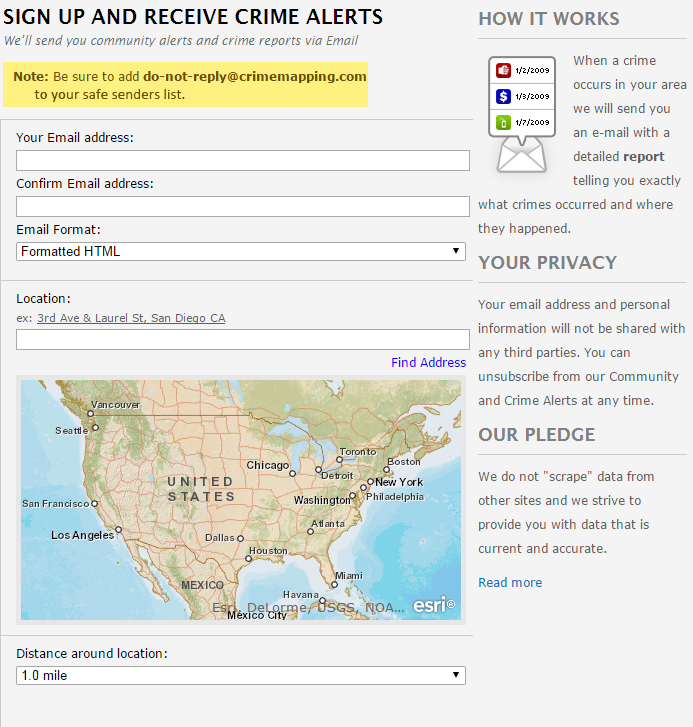
Task: Open the Email Format dropdown
Action: [241, 251]
